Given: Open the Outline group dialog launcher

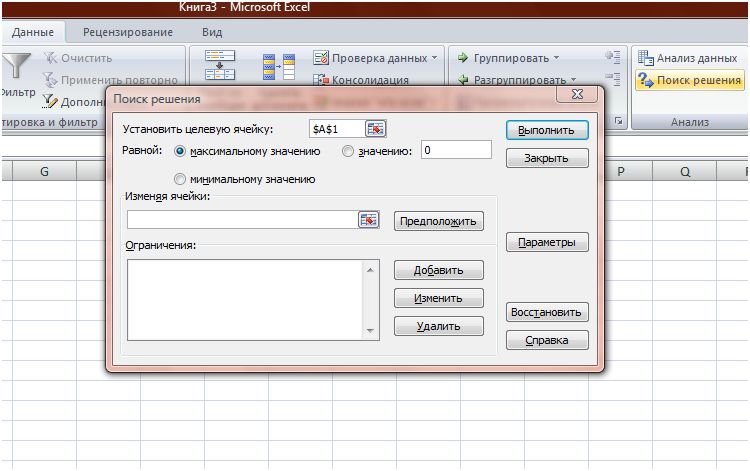Looking at the screenshot, I should pos(618,121).
